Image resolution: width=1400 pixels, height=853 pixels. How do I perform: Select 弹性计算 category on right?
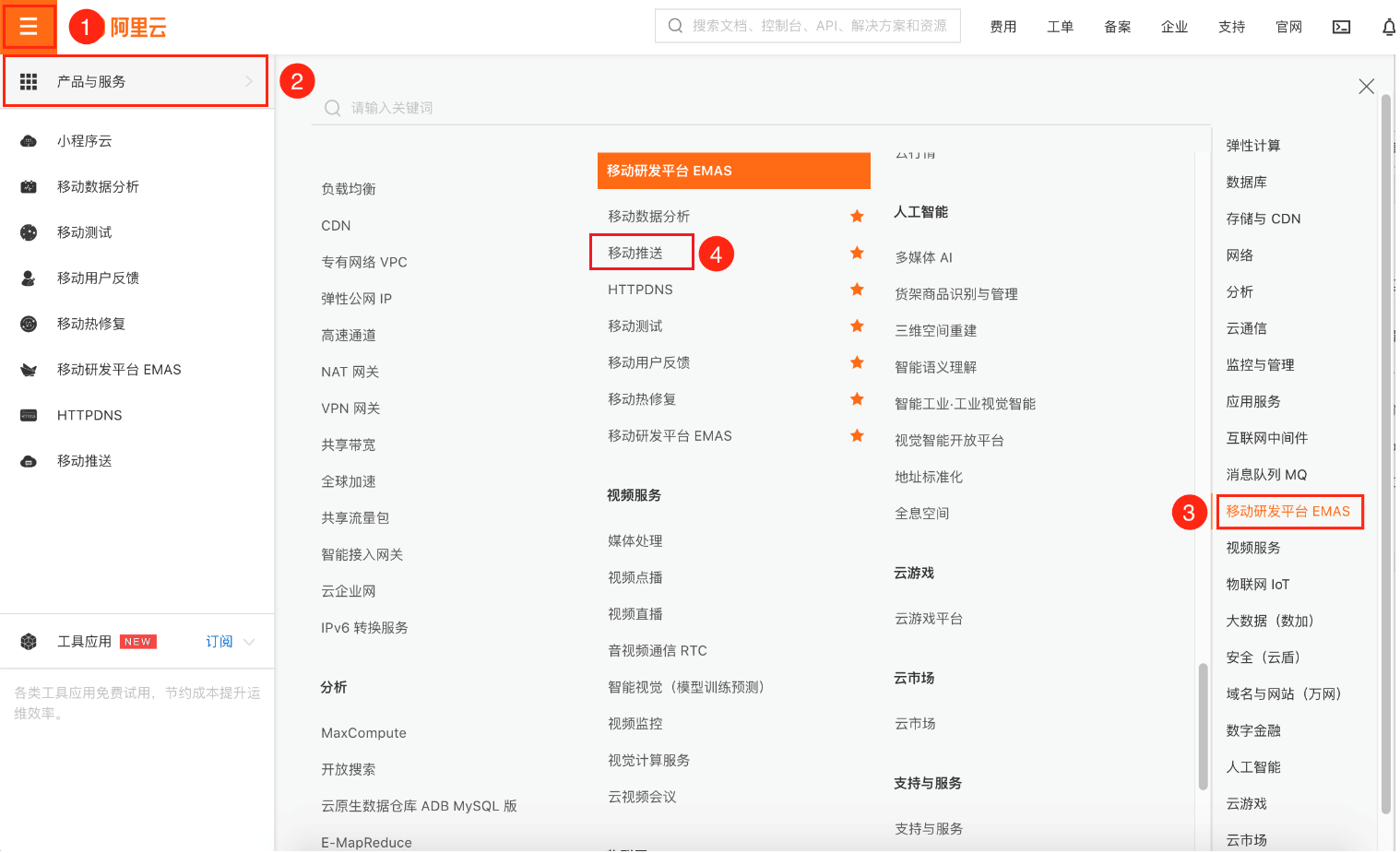click(x=1253, y=145)
